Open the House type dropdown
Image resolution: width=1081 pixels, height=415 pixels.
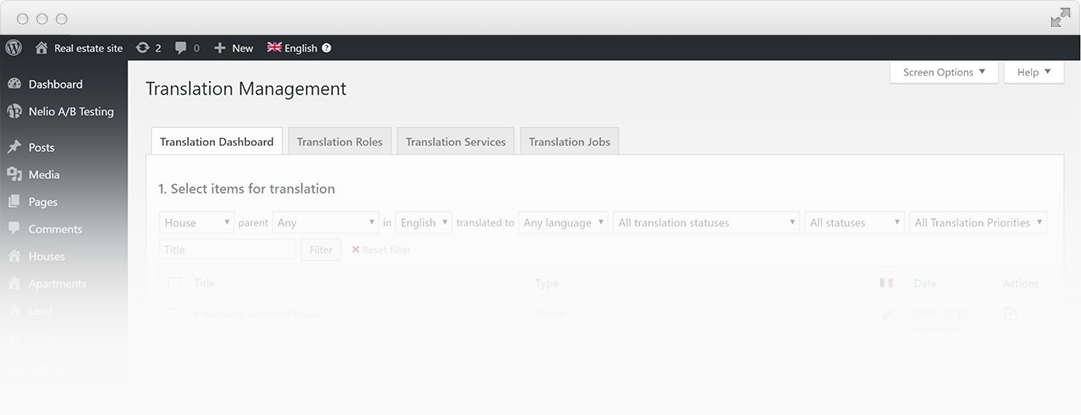[x=197, y=223]
